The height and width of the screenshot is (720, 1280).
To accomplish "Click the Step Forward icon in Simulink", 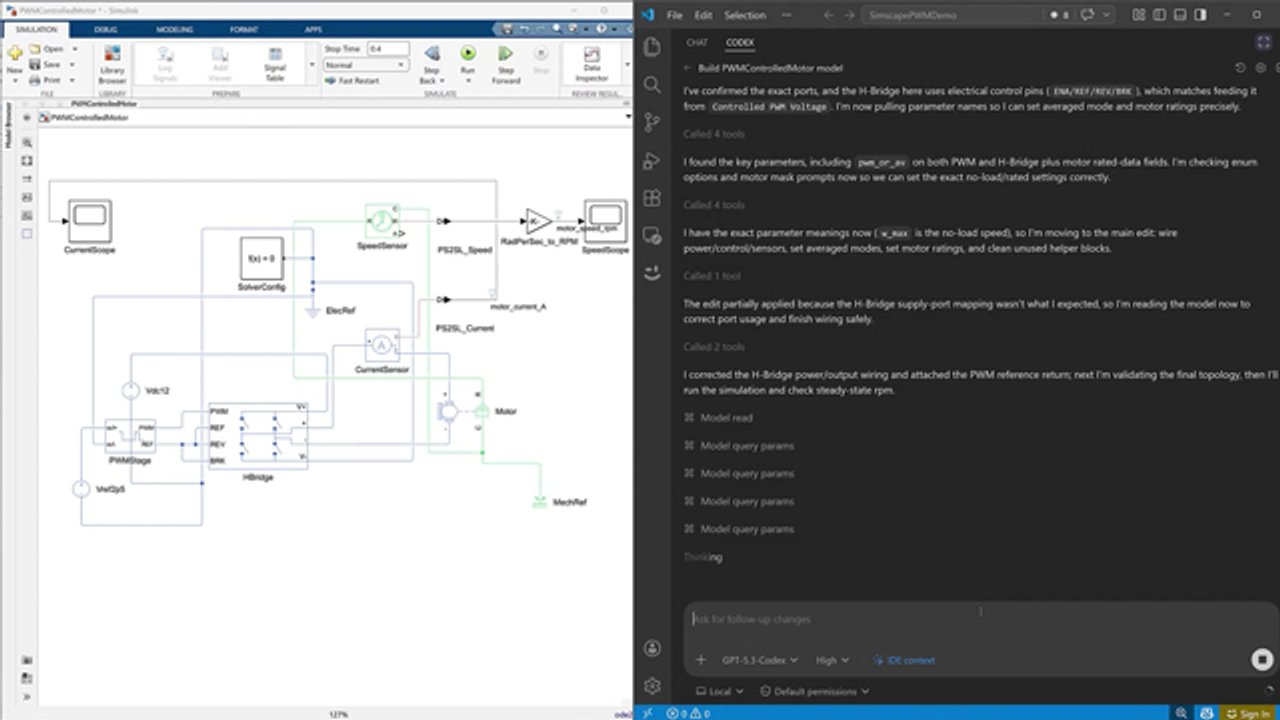I will [506, 54].
